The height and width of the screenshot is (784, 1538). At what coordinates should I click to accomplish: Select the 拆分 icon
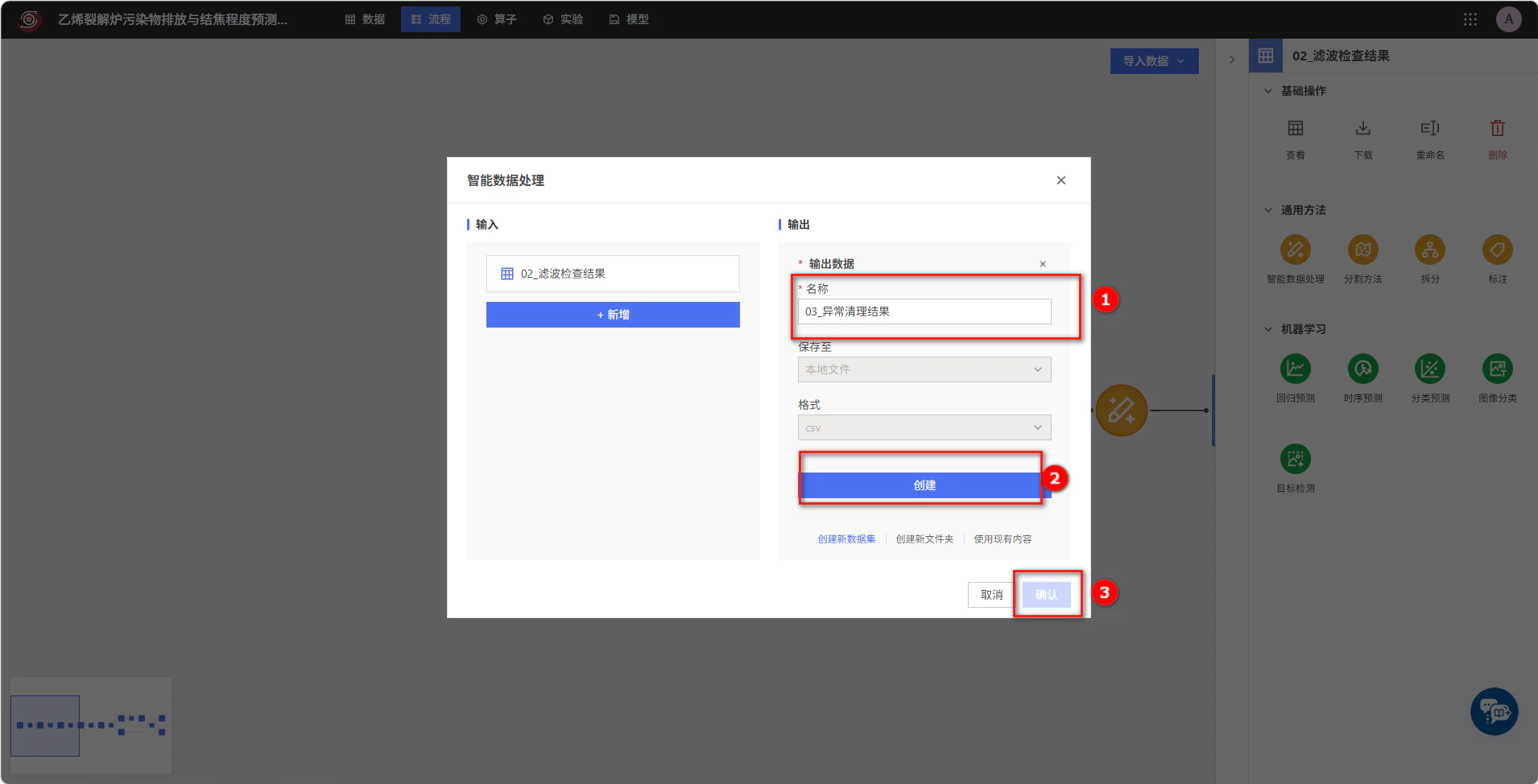coord(1430,250)
